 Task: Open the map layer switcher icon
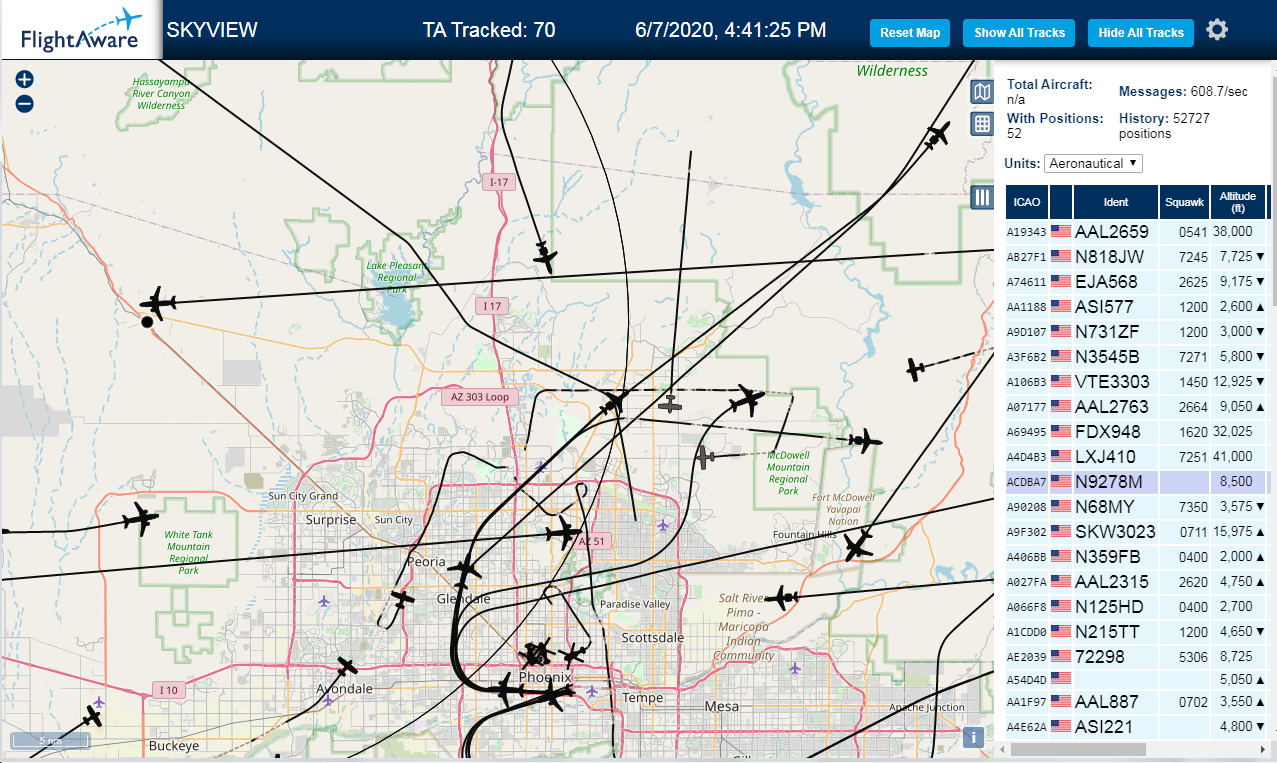pos(982,92)
